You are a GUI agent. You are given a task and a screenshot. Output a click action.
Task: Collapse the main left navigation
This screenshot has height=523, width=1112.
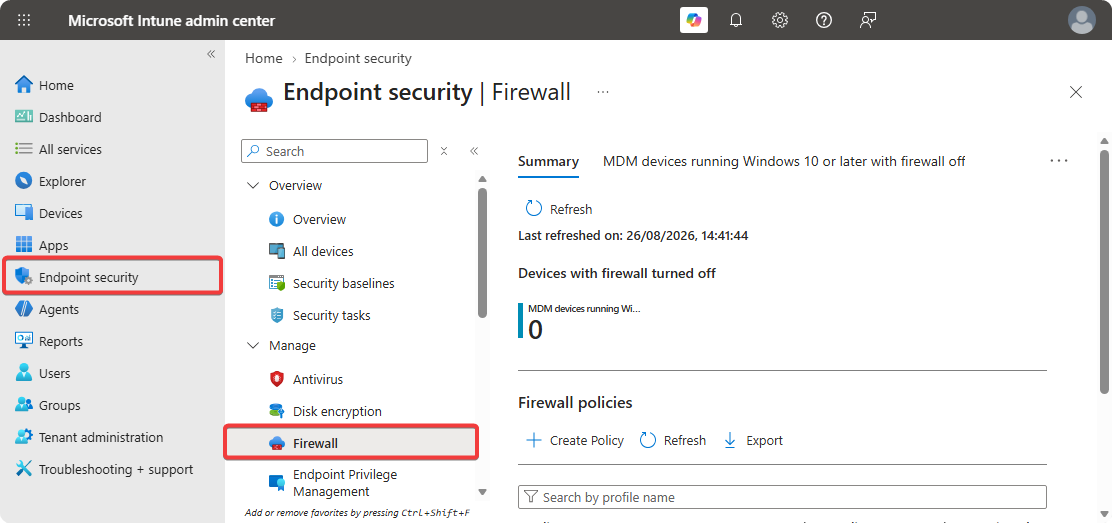click(x=211, y=54)
